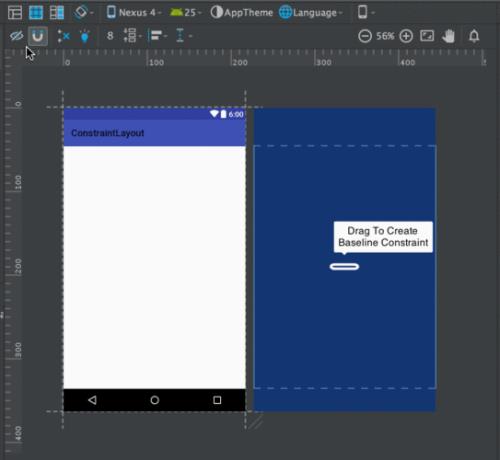Click the Infer Constraints lightbulb icon
This screenshot has height=460, width=500.
(85, 36)
